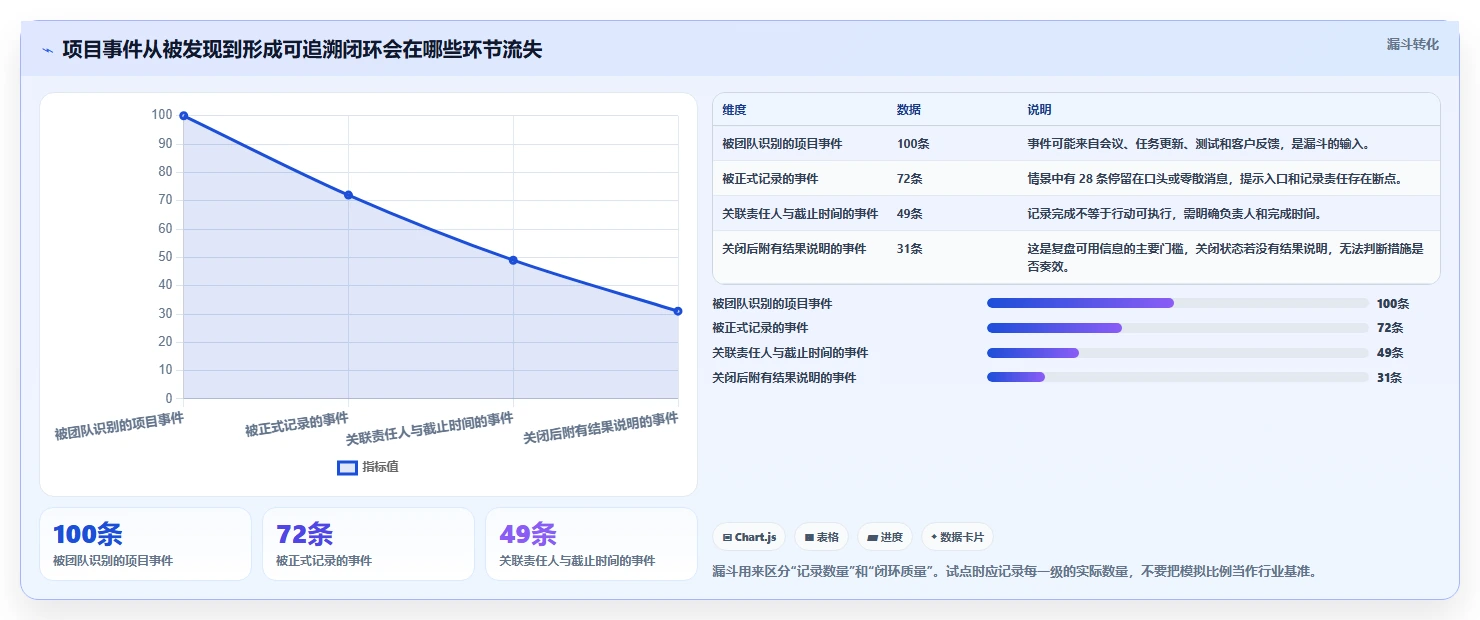Click the Chart.js chip
Viewport: 1480px width, 620px height.
[749, 537]
